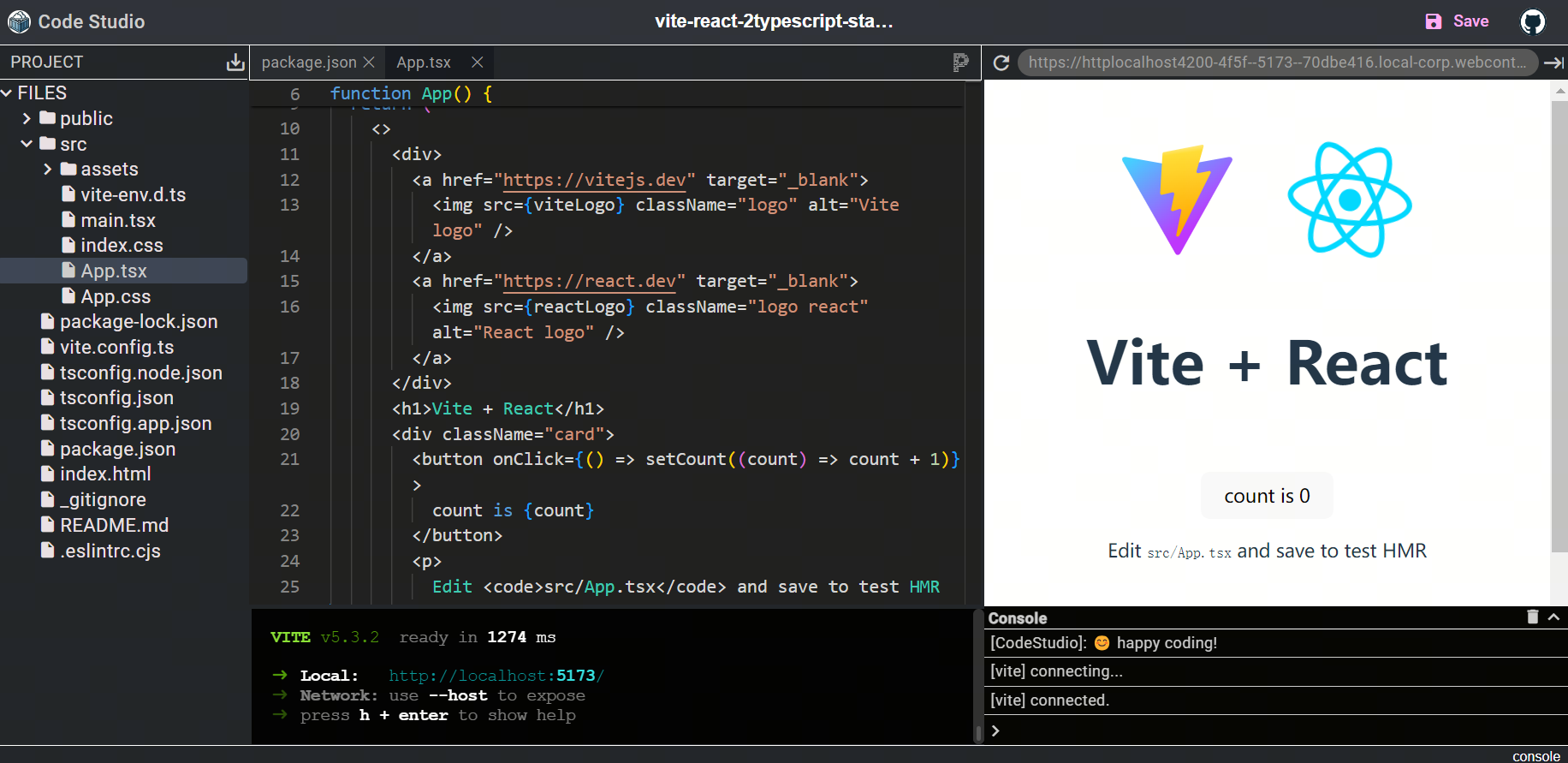
Task: Open main.tsx in the file tree
Action: 118,220
